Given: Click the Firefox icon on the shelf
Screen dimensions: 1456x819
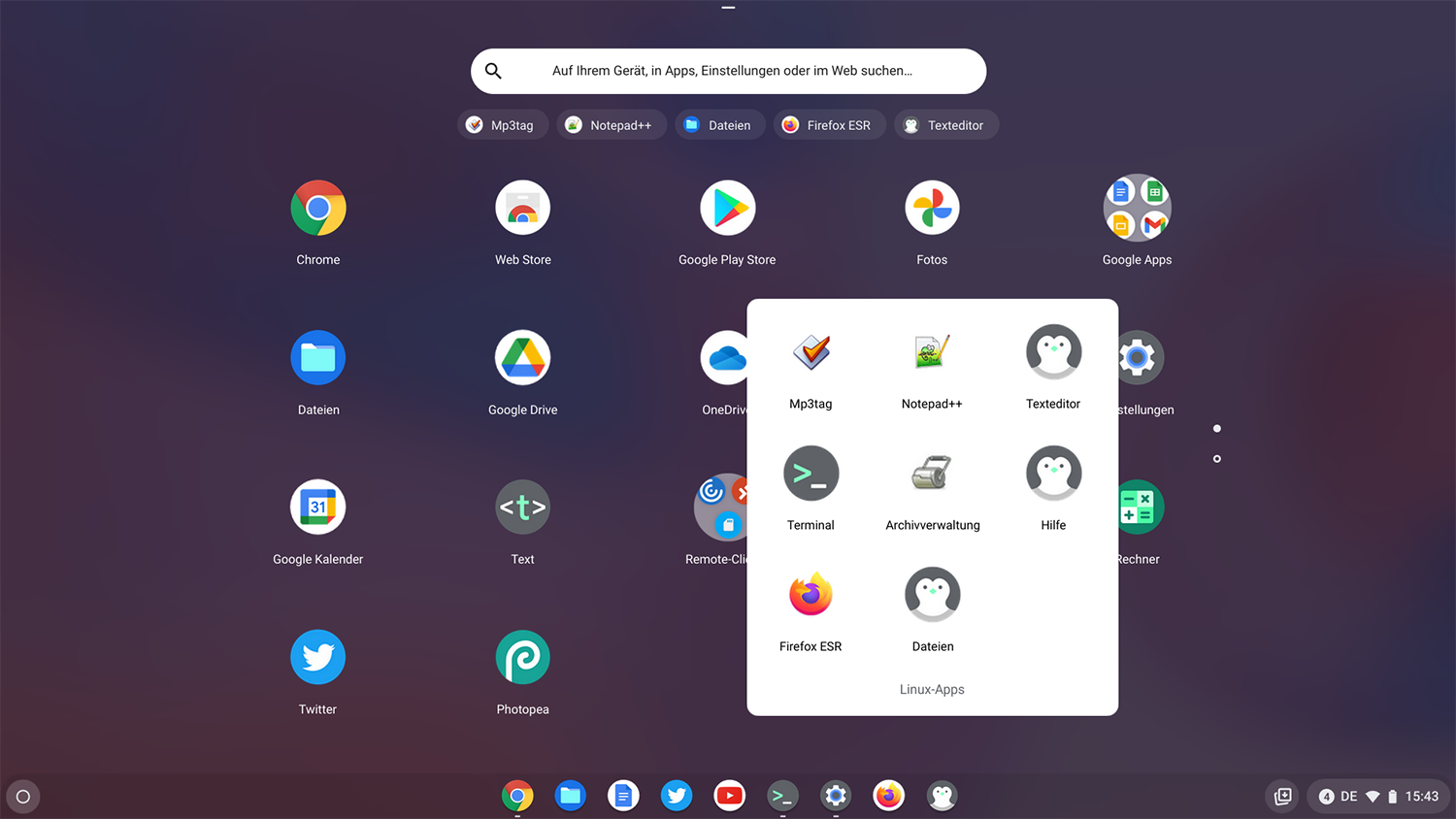Looking at the screenshot, I should (888, 797).
